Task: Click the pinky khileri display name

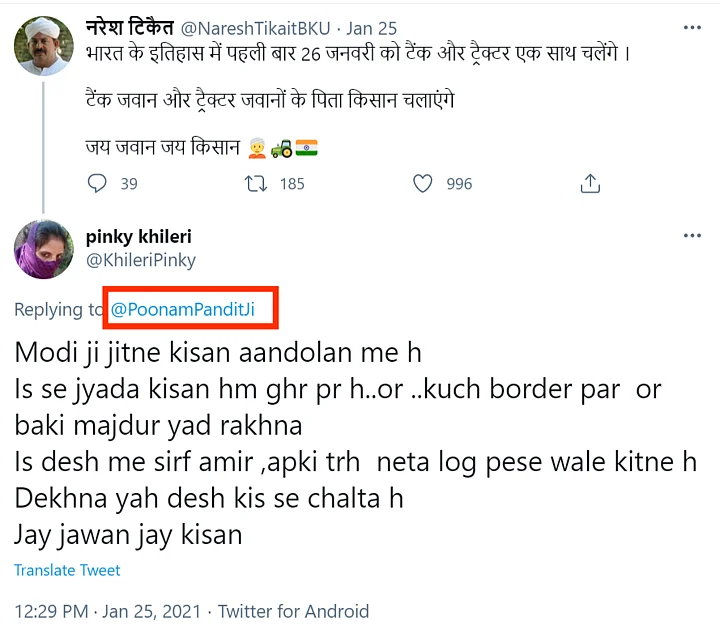Action: pos(139,237)
